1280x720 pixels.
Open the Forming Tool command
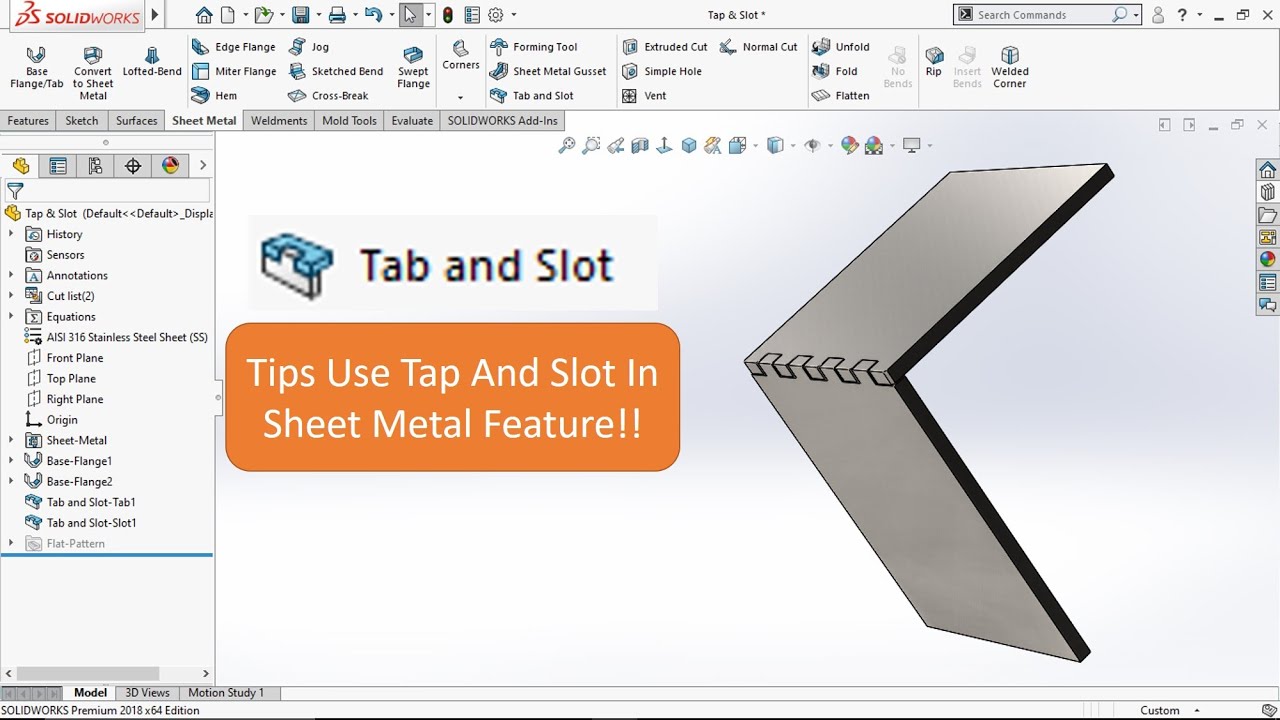(x=533, y=47)
